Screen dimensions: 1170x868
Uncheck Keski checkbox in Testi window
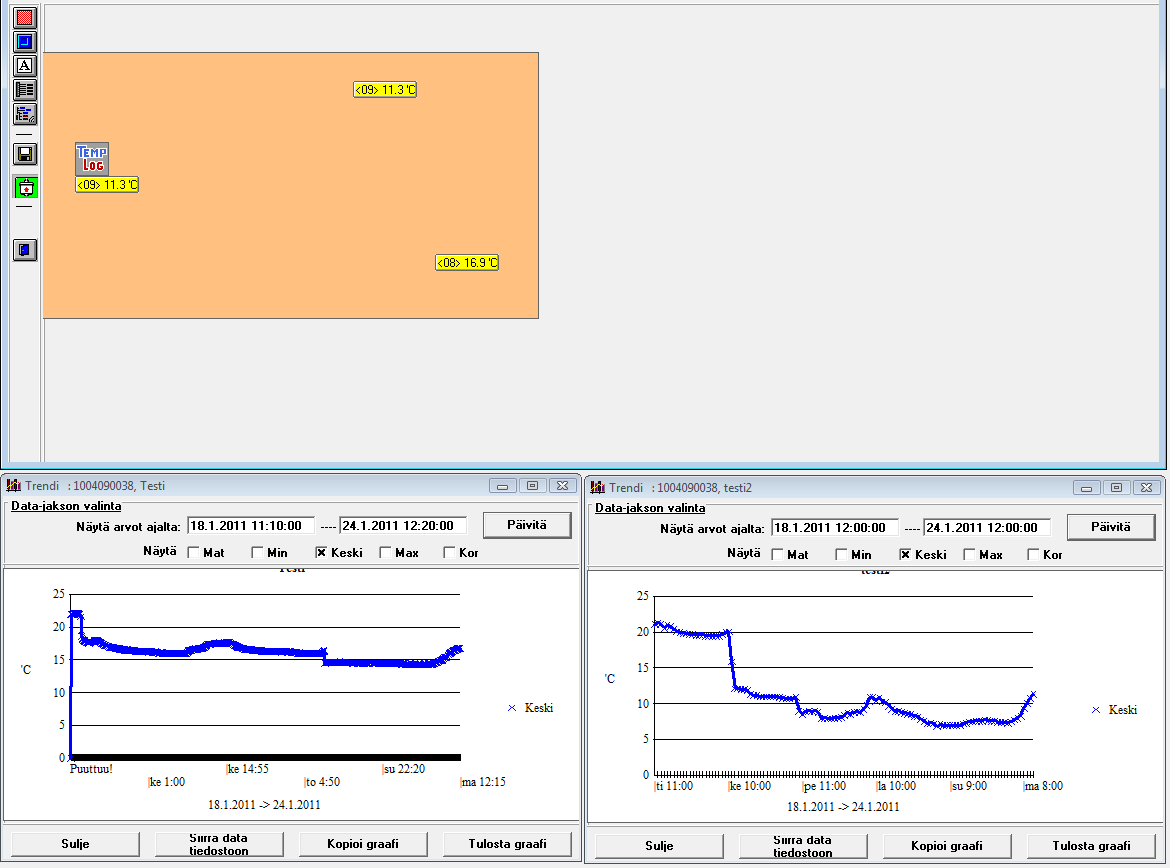pyautogui.click(x=321, y=552)
